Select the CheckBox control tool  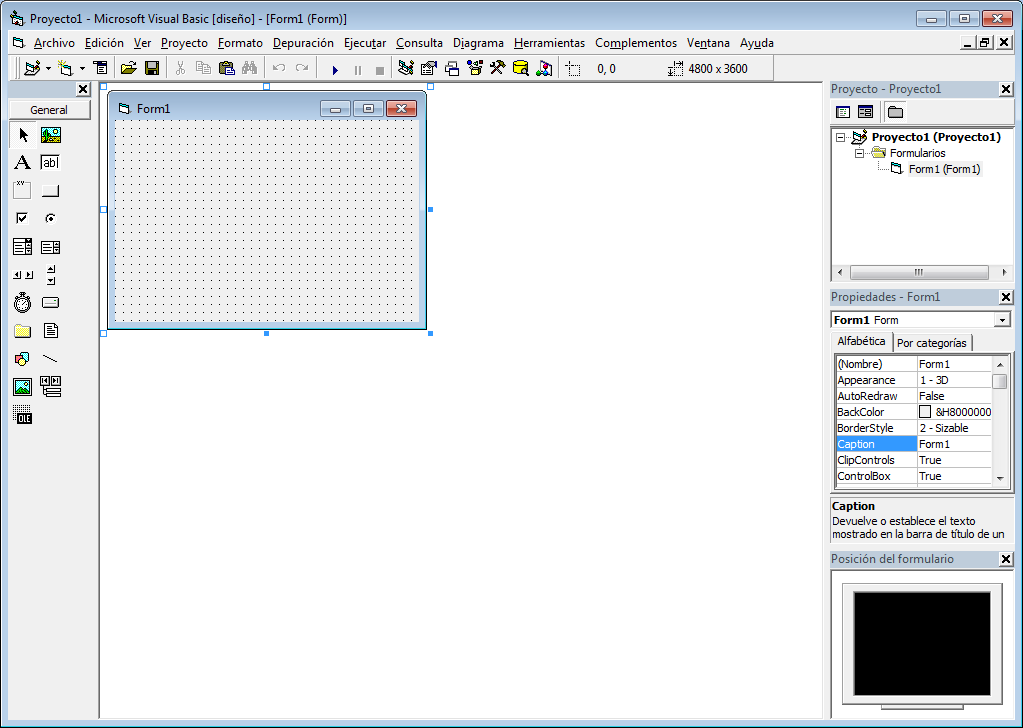click(23, 219)
